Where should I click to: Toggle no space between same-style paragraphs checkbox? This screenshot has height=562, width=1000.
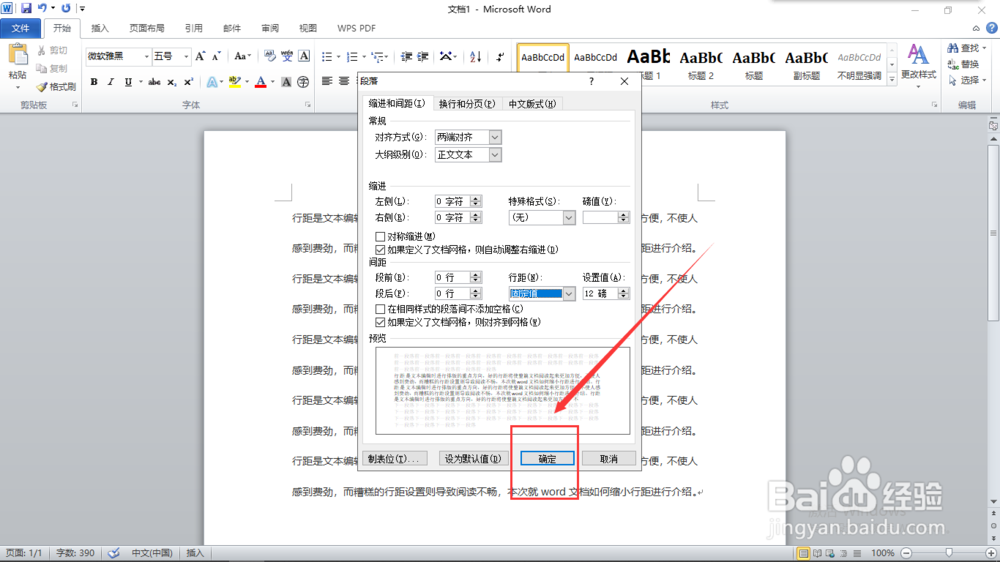click(x=380, y=309)
